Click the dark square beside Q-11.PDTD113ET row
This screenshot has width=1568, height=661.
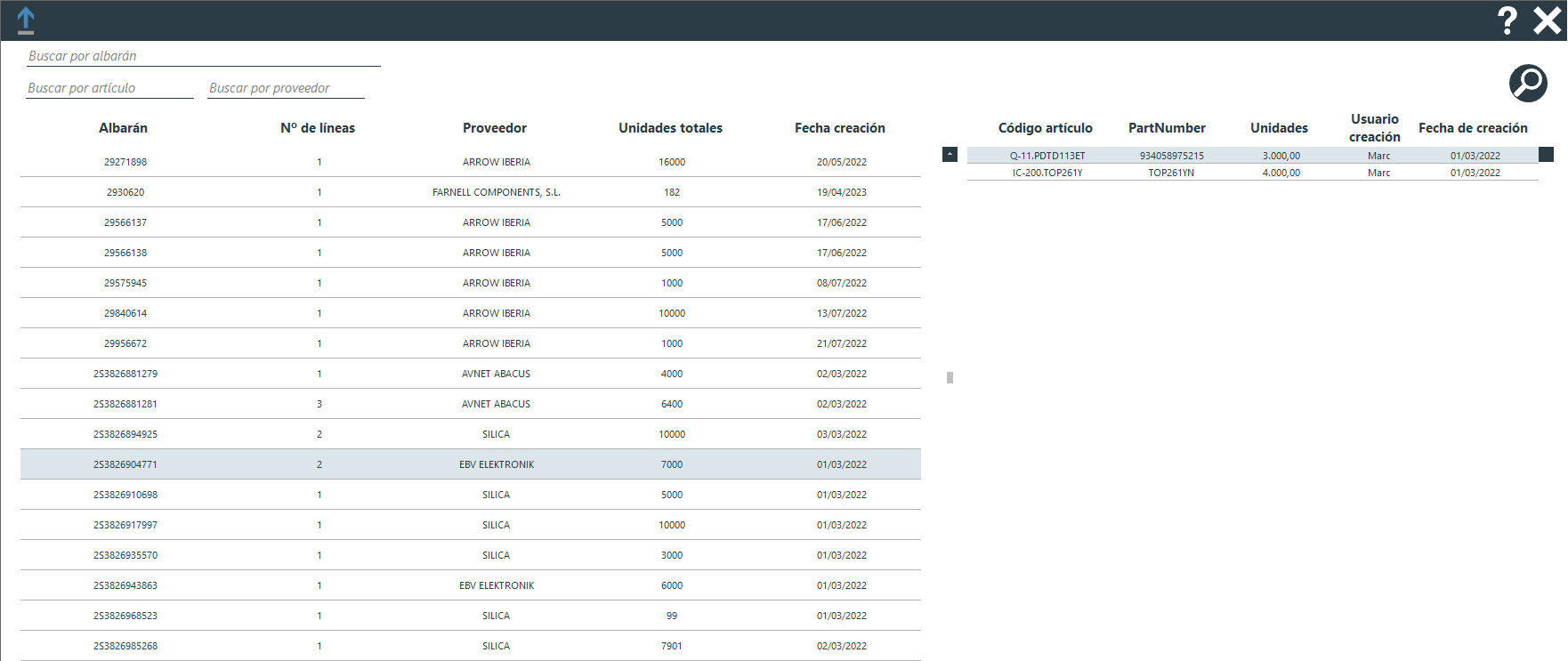[1546, 155]
